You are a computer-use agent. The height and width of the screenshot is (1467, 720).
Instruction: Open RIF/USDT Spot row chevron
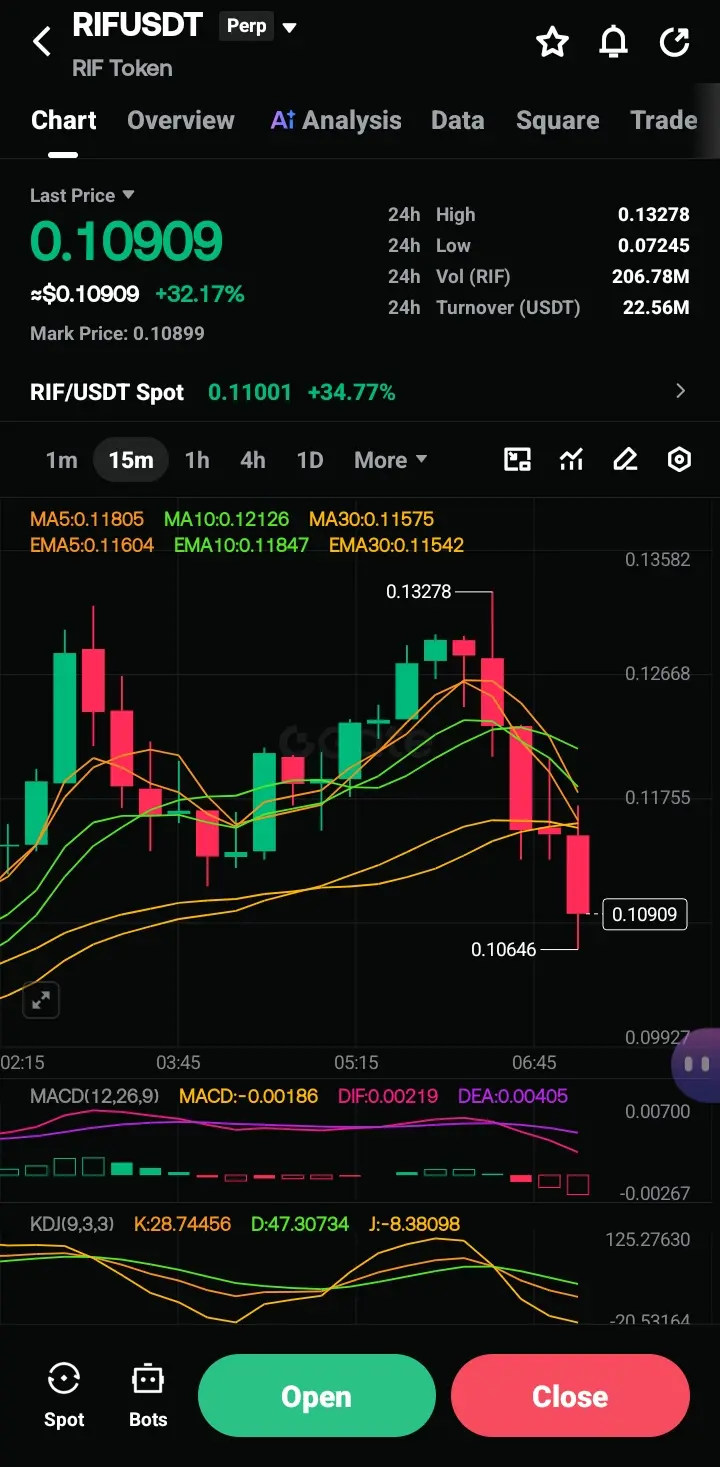(x=681, y=391)
